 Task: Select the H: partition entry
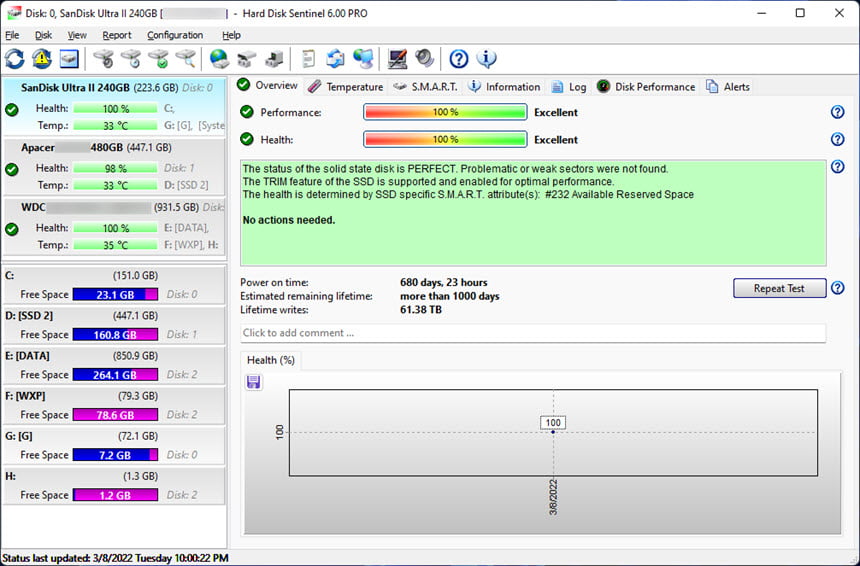point(114,485)
